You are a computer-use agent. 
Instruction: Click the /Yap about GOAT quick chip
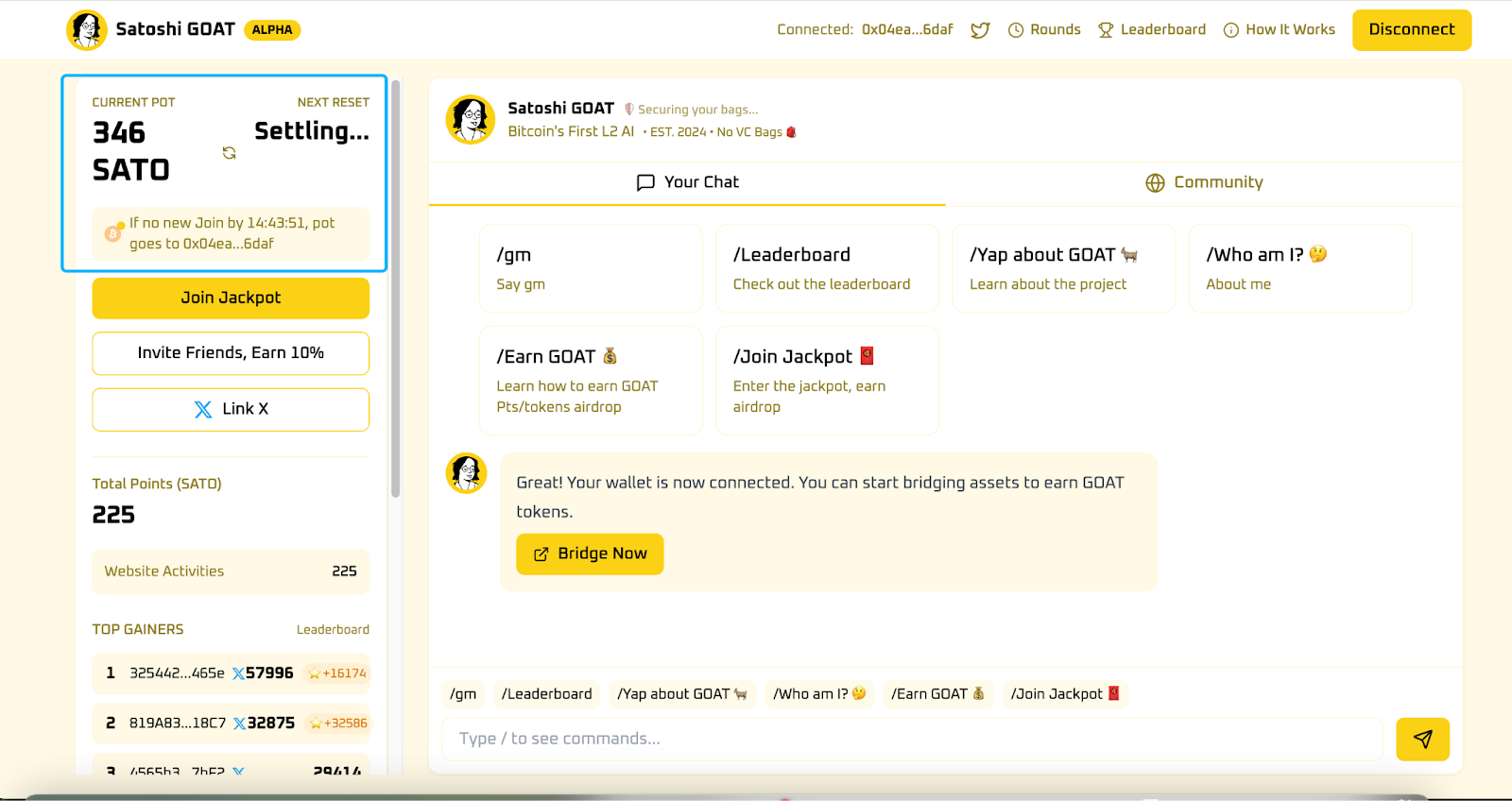pos(682,694)
